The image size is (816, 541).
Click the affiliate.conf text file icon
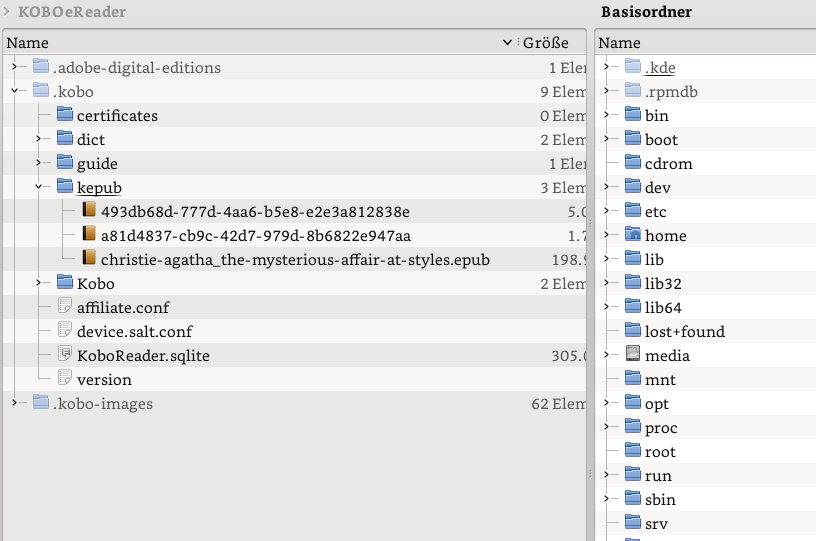click(65, 307)
